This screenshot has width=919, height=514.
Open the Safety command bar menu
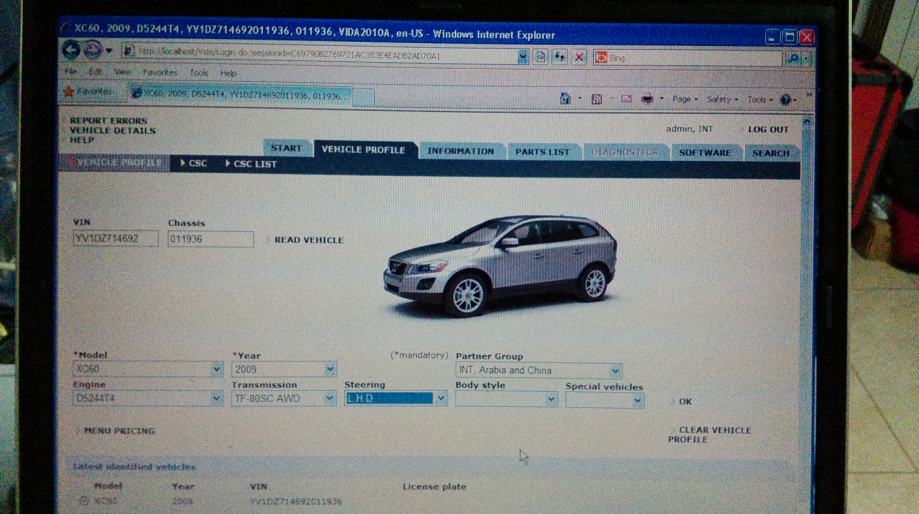[722, 99]
